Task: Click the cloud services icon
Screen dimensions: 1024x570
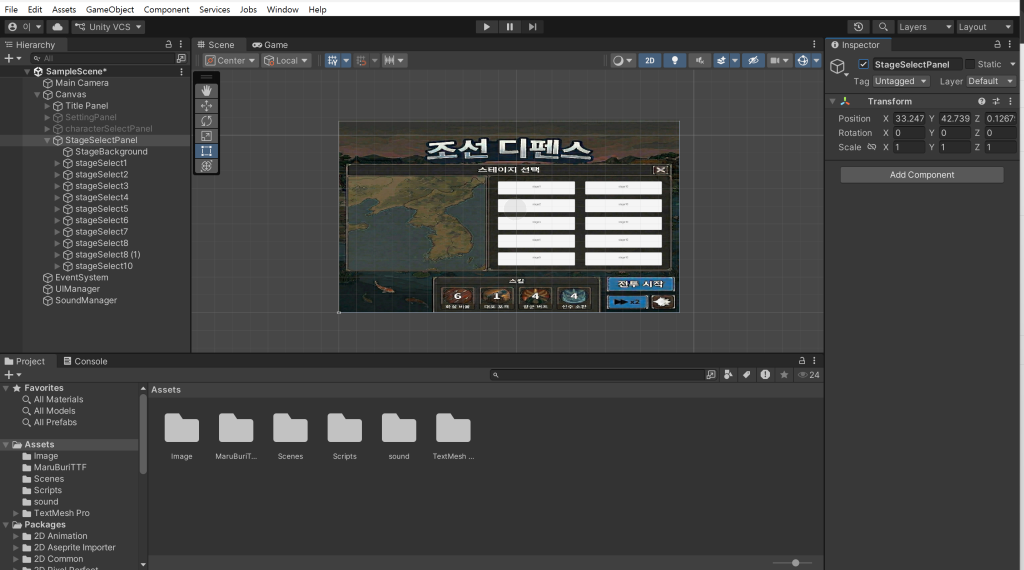Action: click(x=57, y=27)
